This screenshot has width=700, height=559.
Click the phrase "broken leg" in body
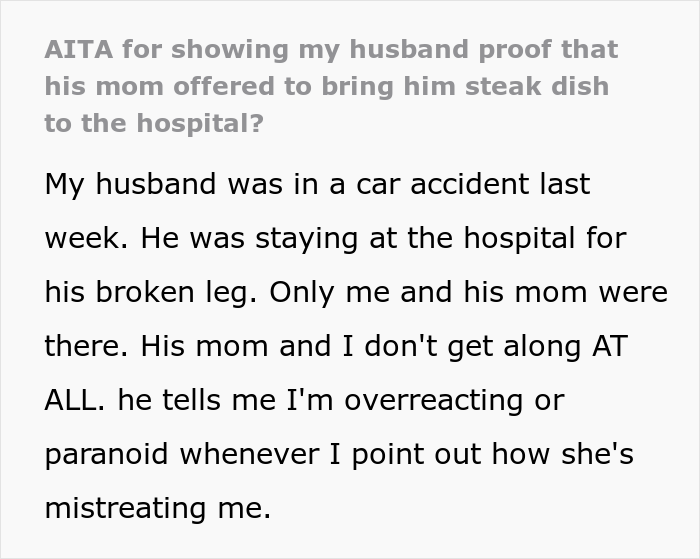172,293
